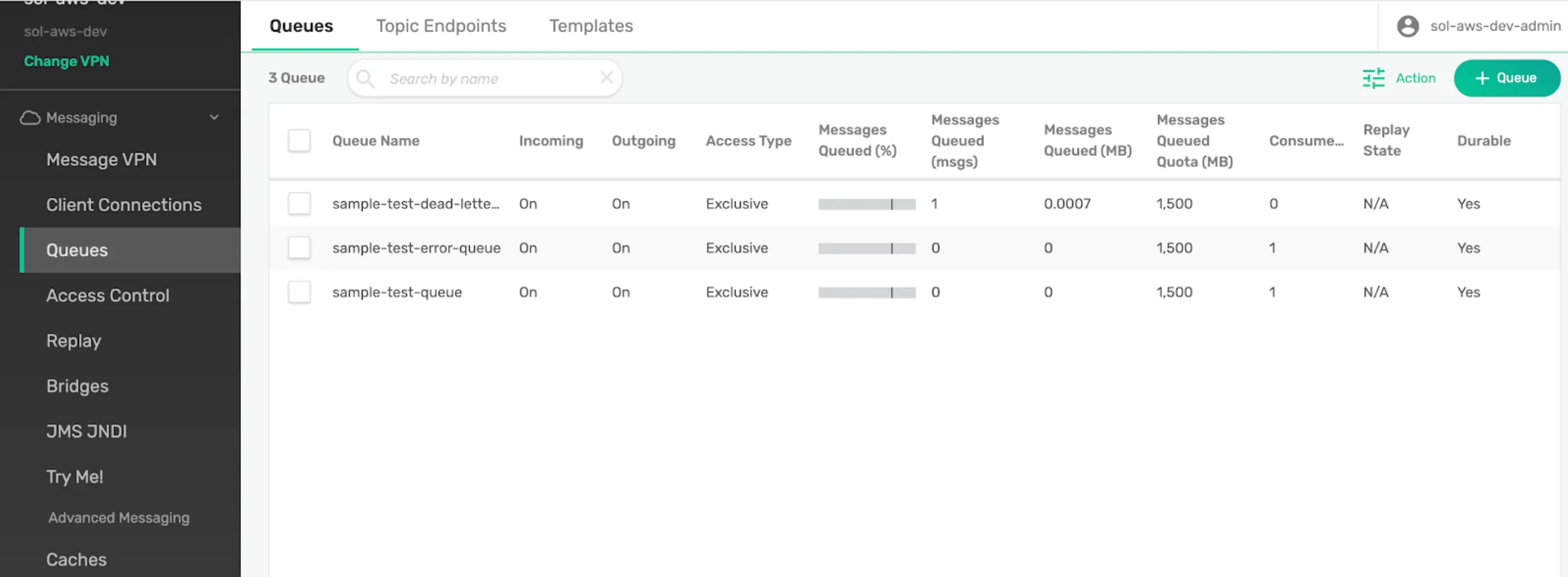Viewport: 1568px width, 577px height.
Task: Click N/A replay state for sample-test-dead-letter
Action: tap(1375, 203)
